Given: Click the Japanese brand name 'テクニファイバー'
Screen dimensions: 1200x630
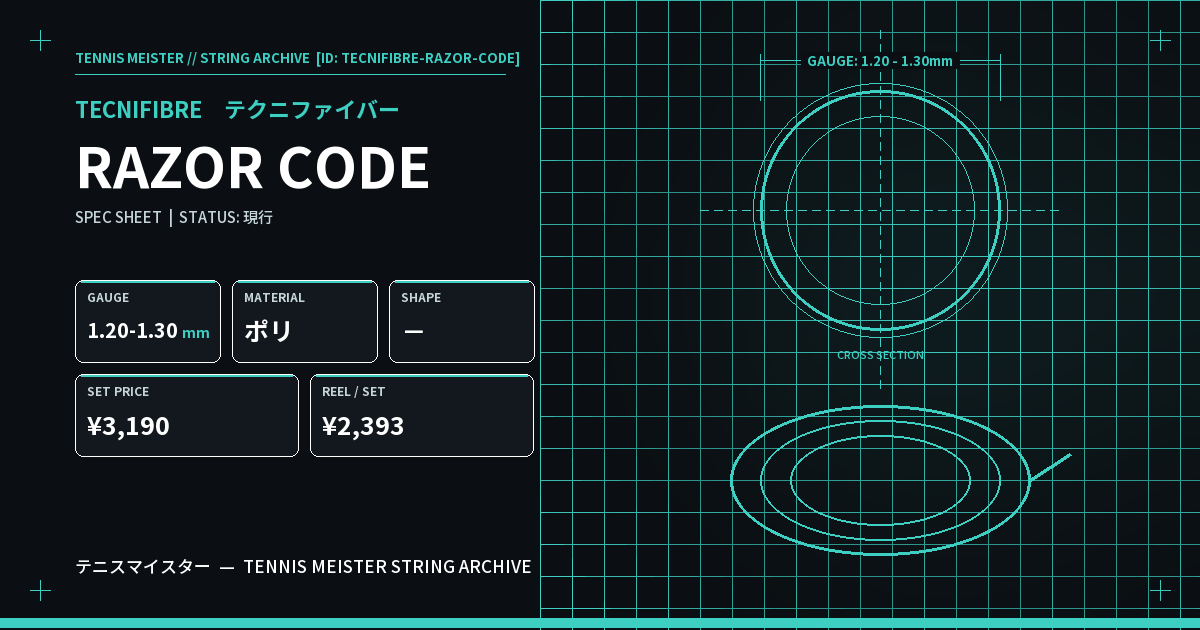Looking at the screenshot, I should (x=312, y=110).
